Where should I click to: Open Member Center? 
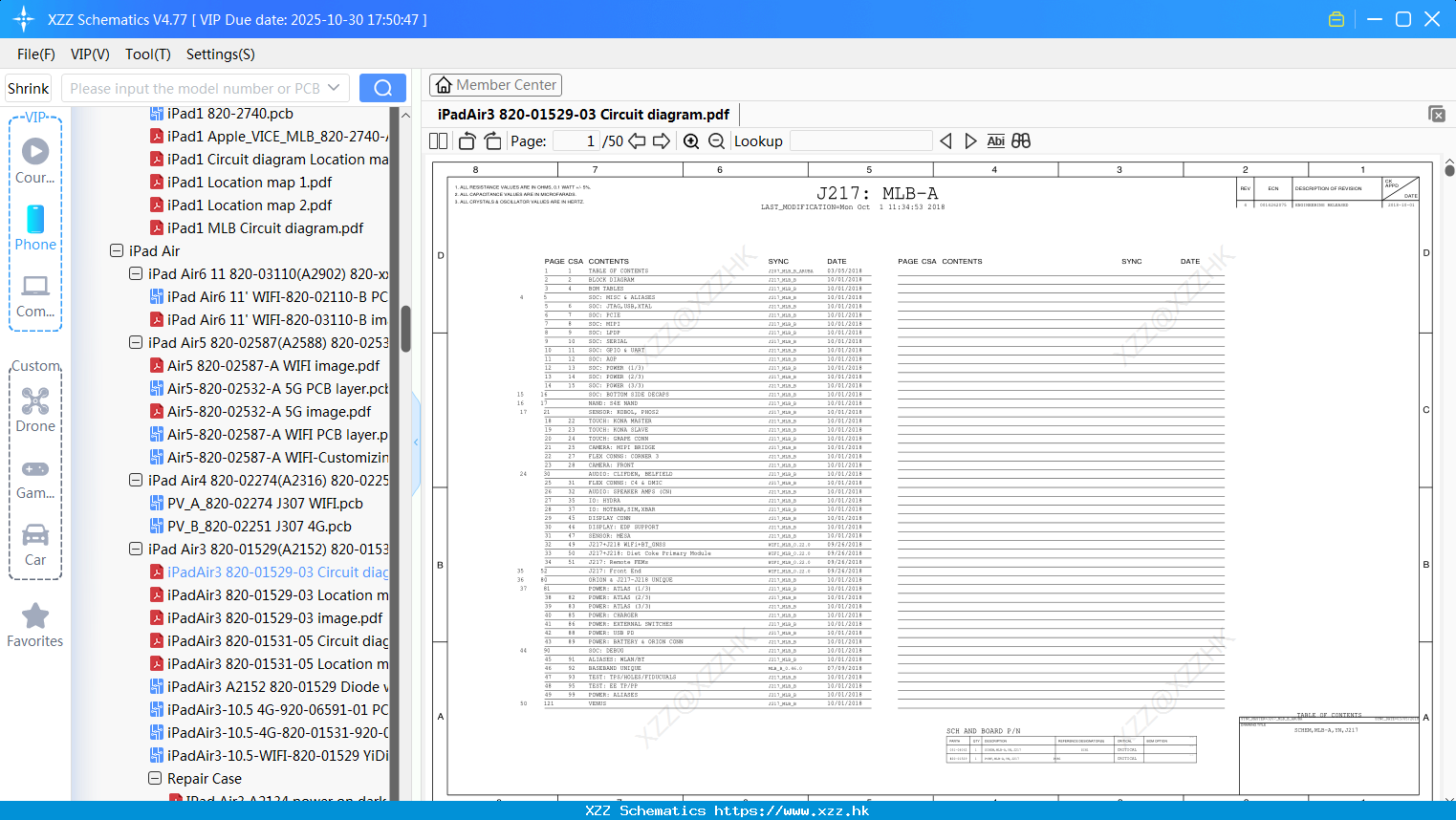click(x=495, y=85)
